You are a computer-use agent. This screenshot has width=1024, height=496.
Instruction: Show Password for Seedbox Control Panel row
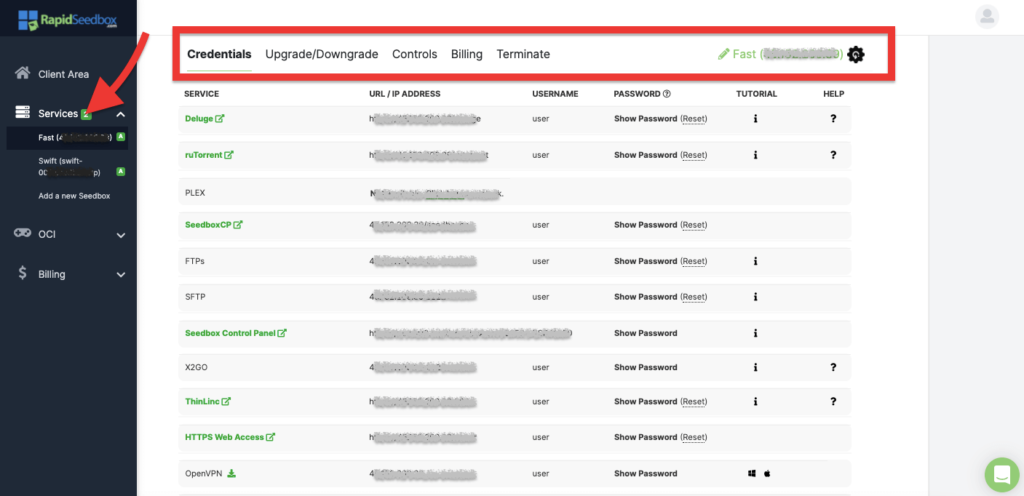click(645, 333)
